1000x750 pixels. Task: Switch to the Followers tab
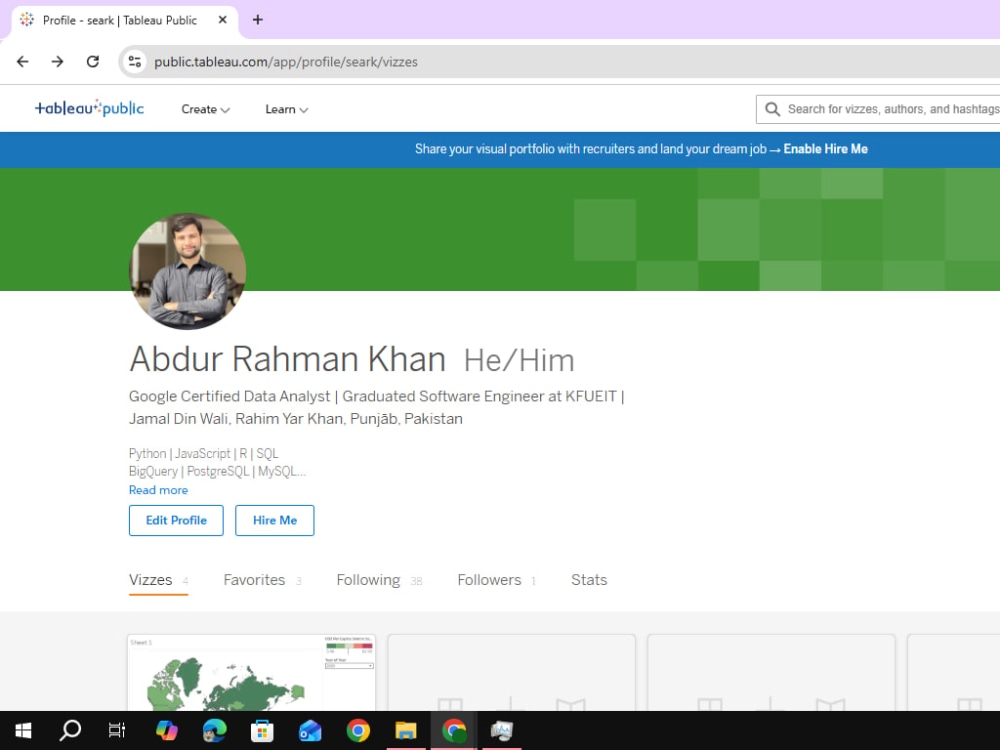click(x=496, y=580)
